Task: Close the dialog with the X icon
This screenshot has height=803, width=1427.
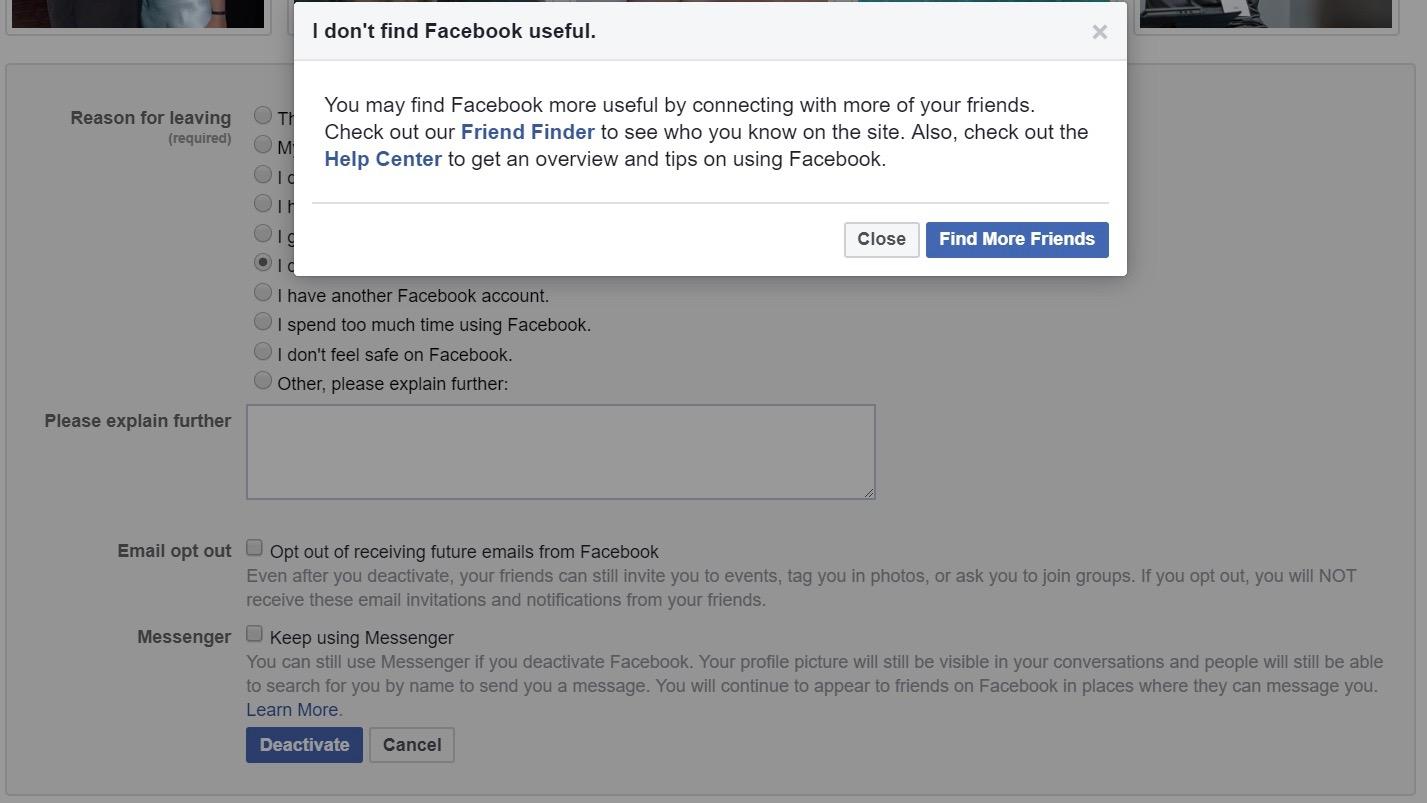Action: [x=1099, y=32]
